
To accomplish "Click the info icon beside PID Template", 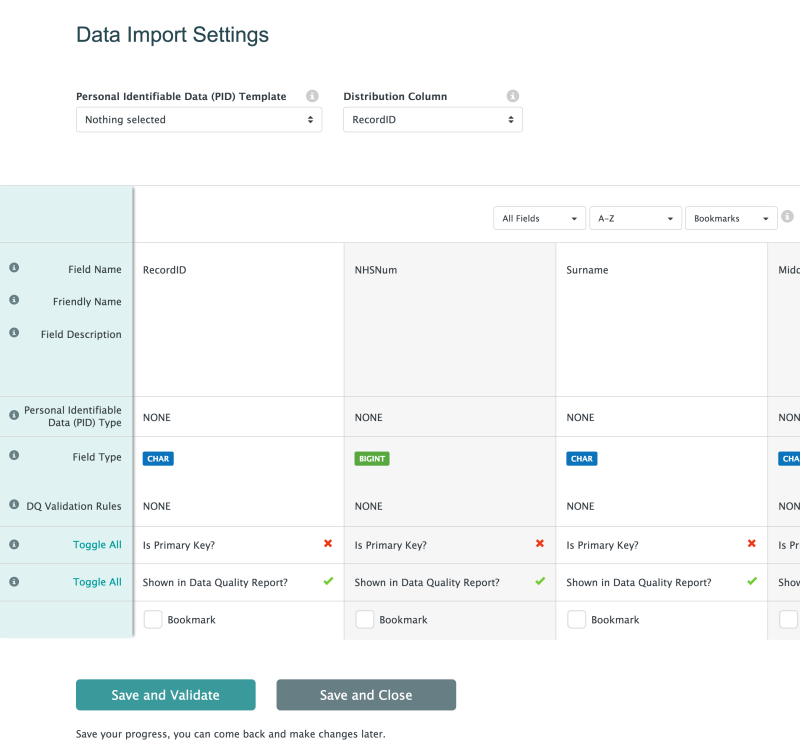I will click(x=311, y=96).
